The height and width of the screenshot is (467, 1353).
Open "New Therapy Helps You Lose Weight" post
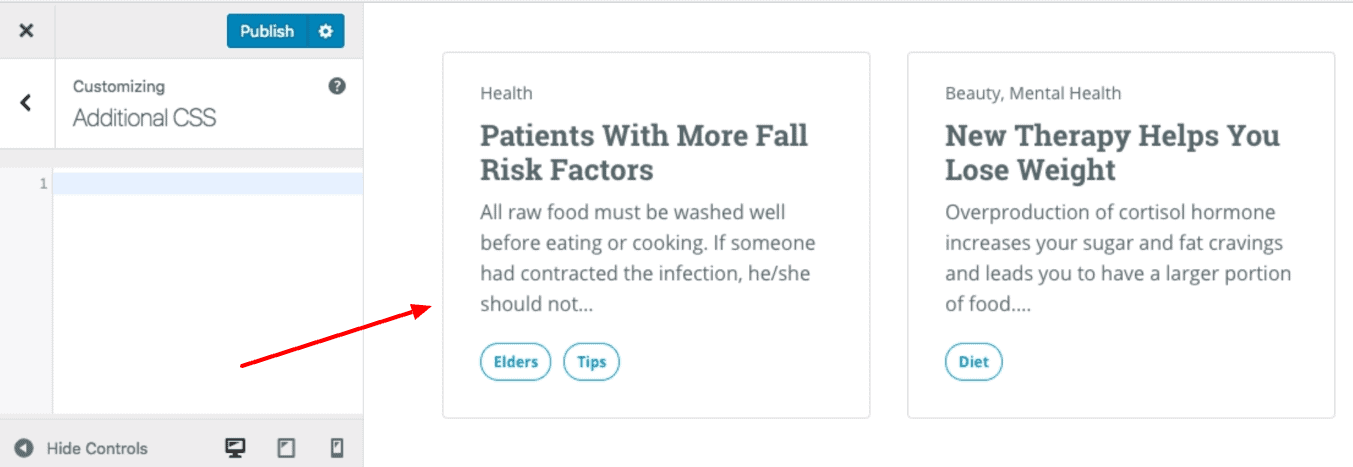[x=1112, y=152]
